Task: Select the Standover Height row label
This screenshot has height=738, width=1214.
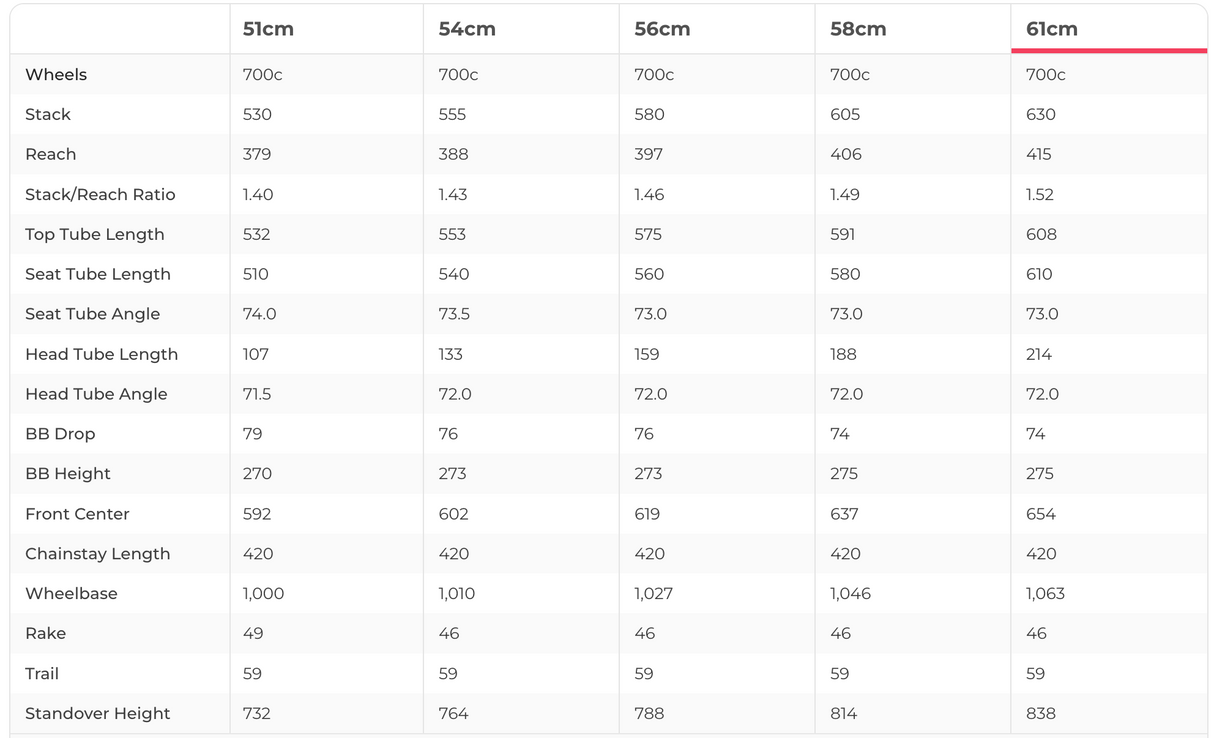Action: [98, 714]
